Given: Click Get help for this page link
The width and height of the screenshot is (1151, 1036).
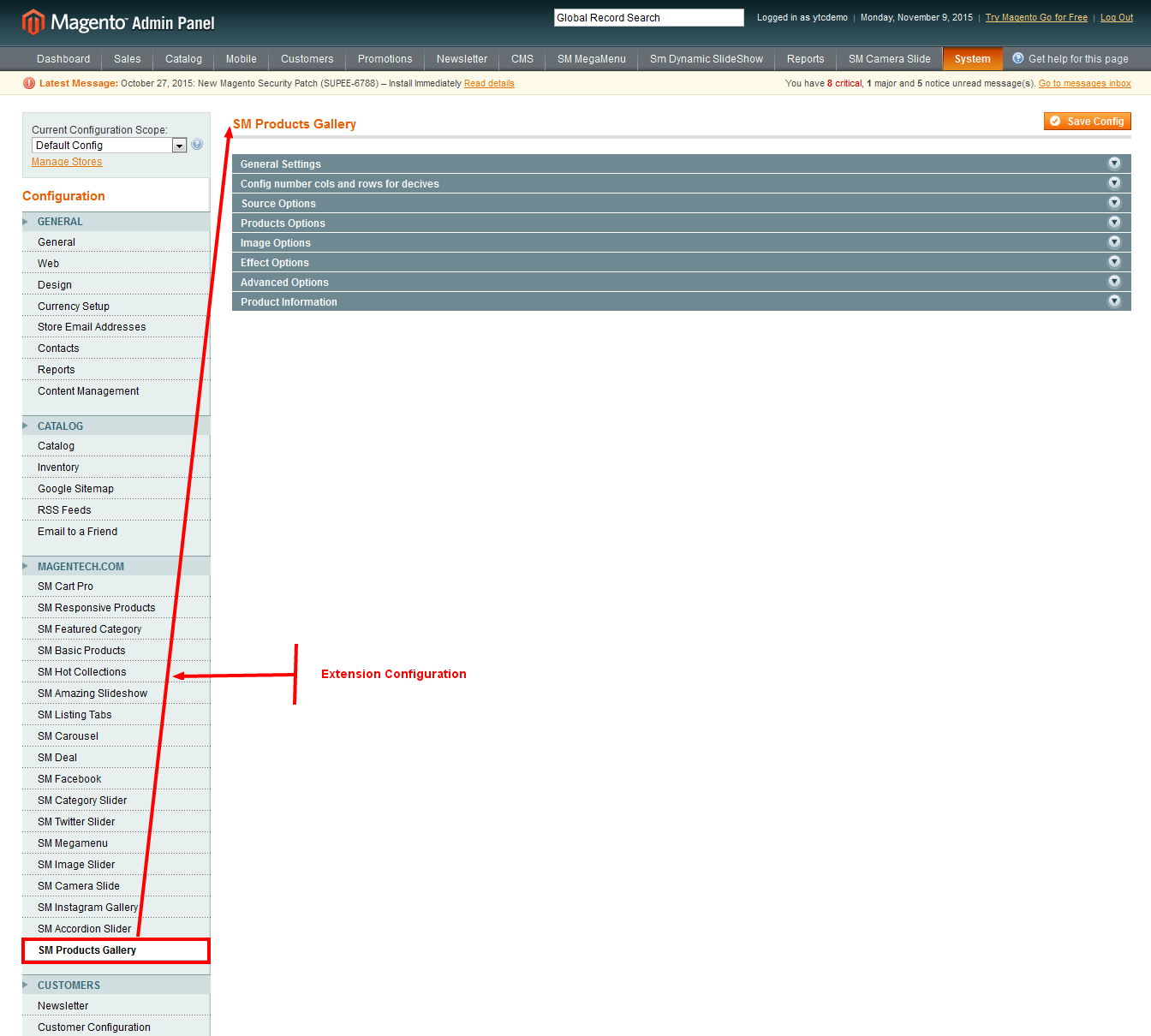Looking at the screenshot, I should (x=1078, y=59).
